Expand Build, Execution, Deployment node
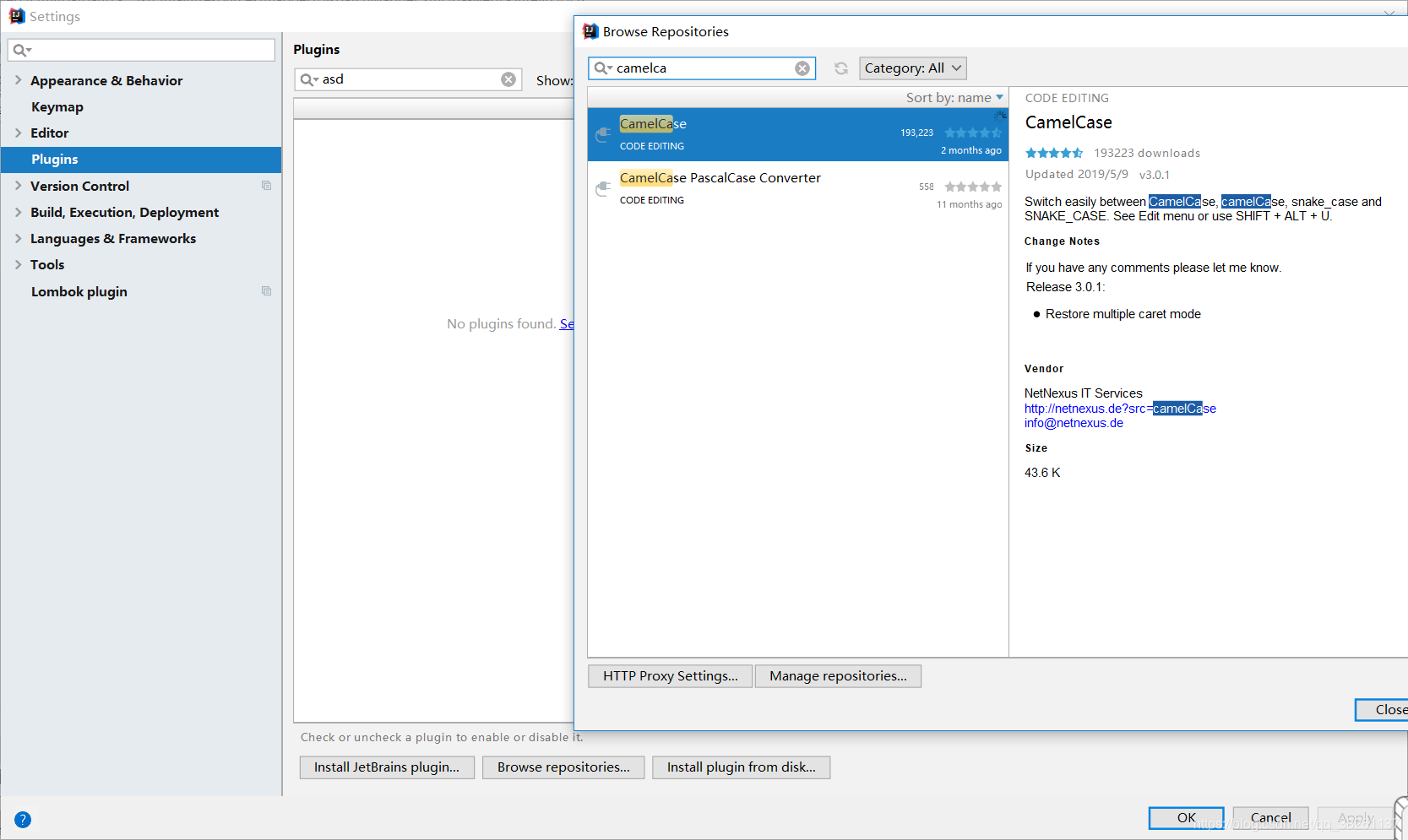 [x=18, y=212]
